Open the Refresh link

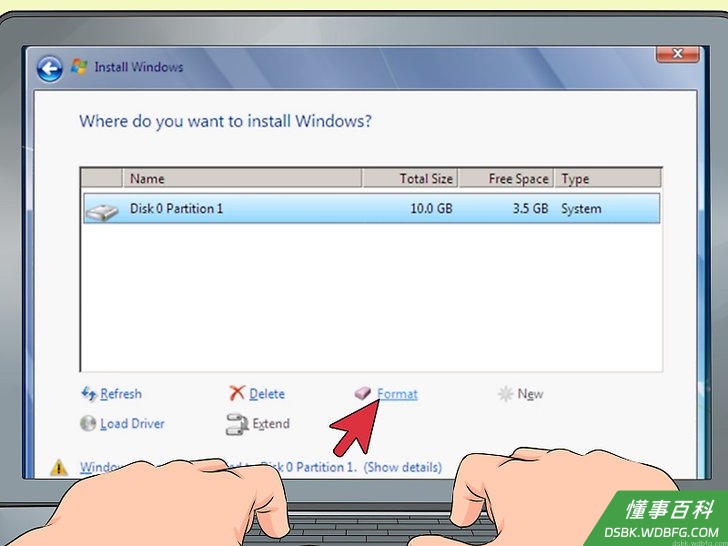click(121, 394)
